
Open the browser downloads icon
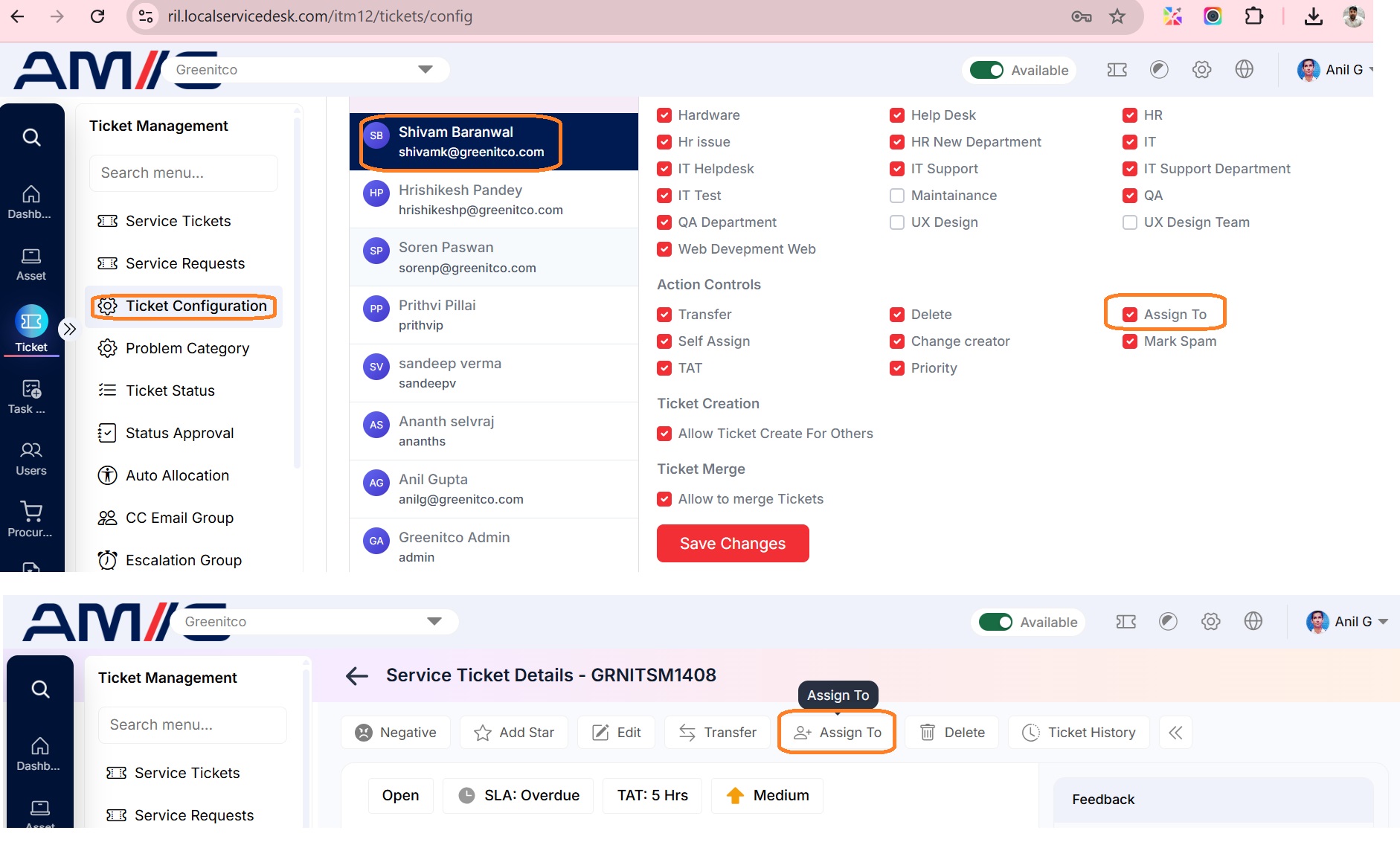pyautogui.click(x=1313, y=16)
